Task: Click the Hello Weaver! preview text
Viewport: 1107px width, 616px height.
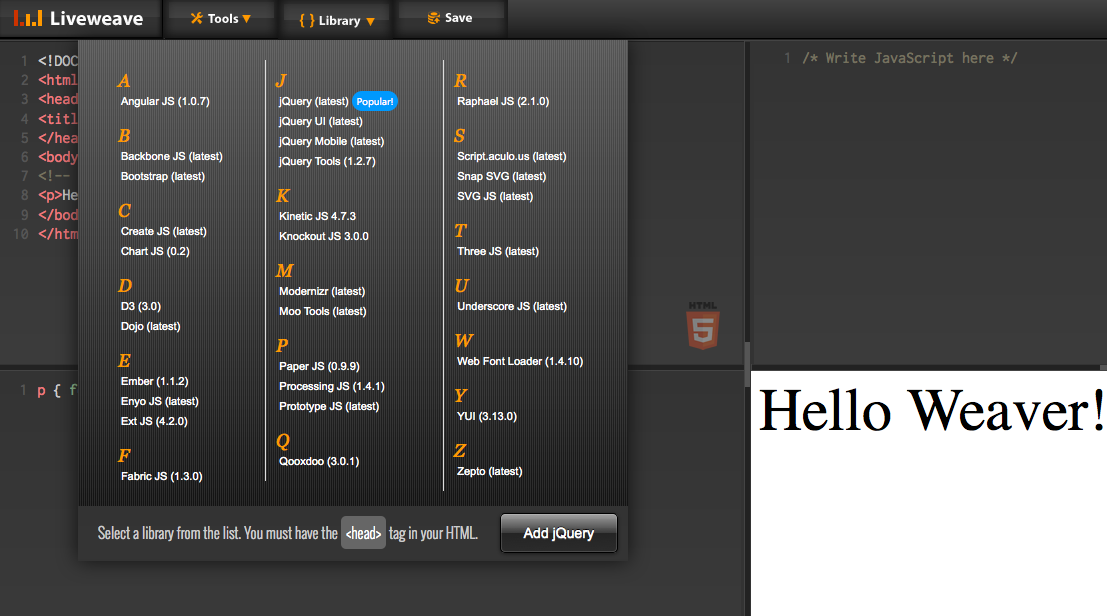Action: pos(931,410)
